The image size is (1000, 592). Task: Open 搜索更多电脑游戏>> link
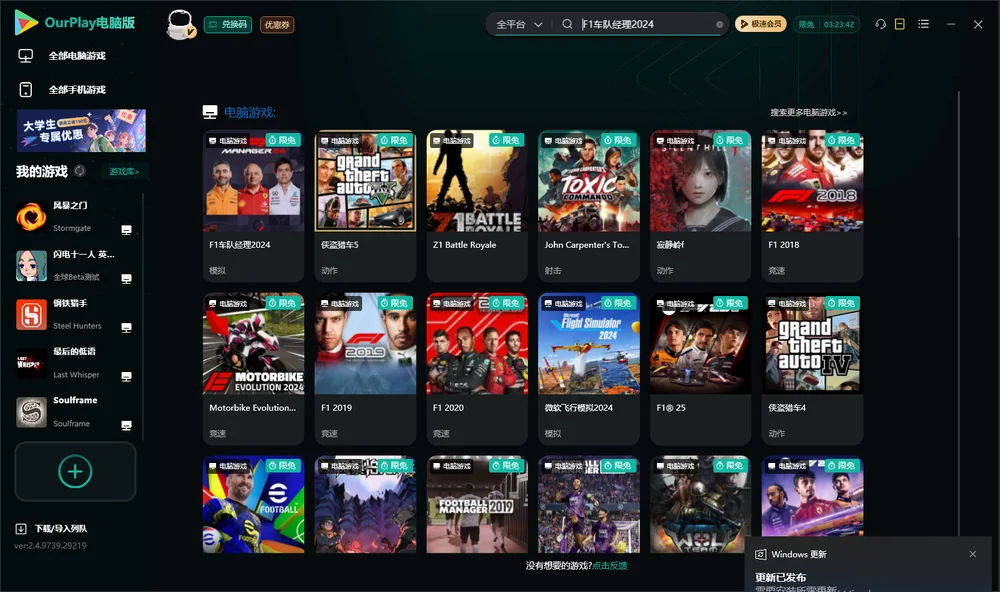[808, 112]
